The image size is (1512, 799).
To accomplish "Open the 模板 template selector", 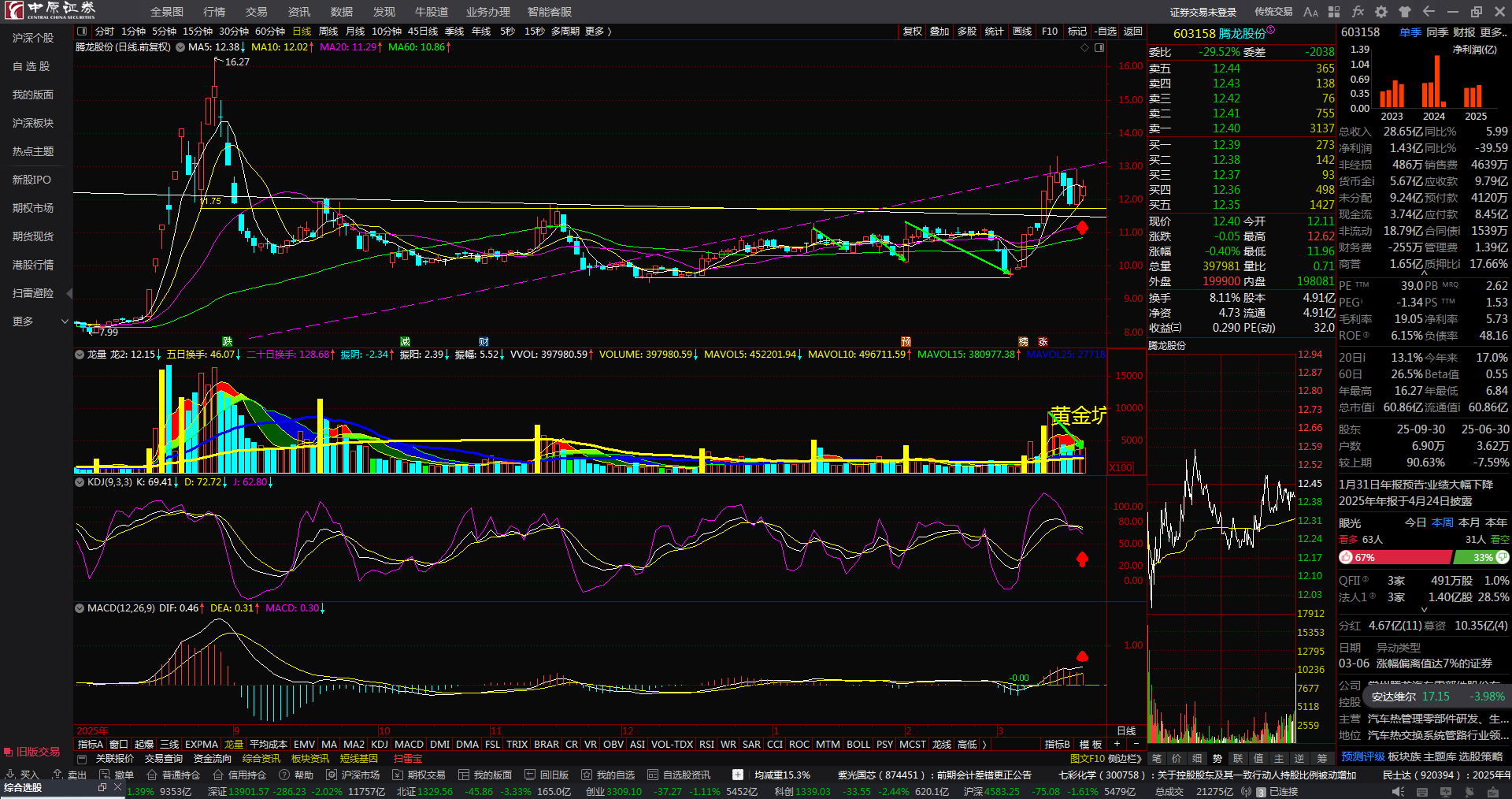I will 1091,744.
